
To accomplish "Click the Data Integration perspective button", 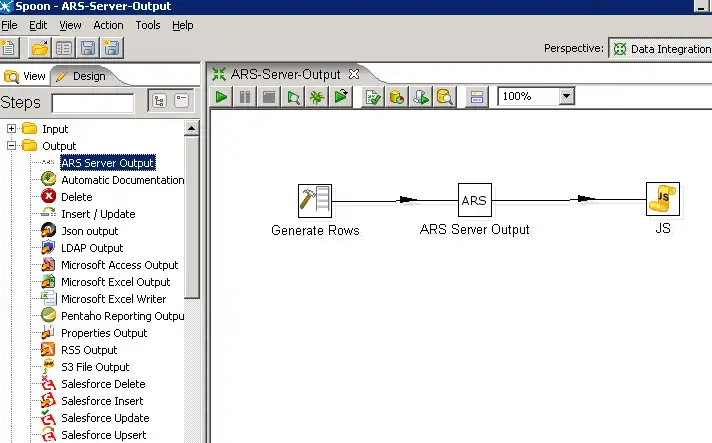I will pyautogui.click(x=661, y=49).
